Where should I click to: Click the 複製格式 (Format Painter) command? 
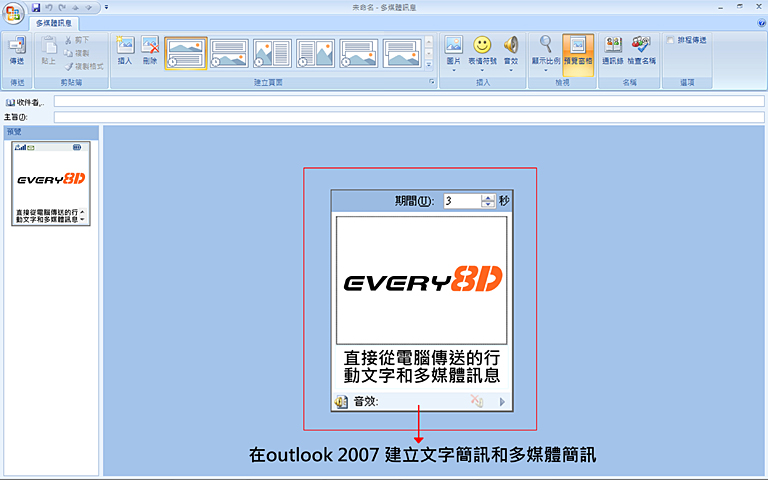tap(84, 66)
